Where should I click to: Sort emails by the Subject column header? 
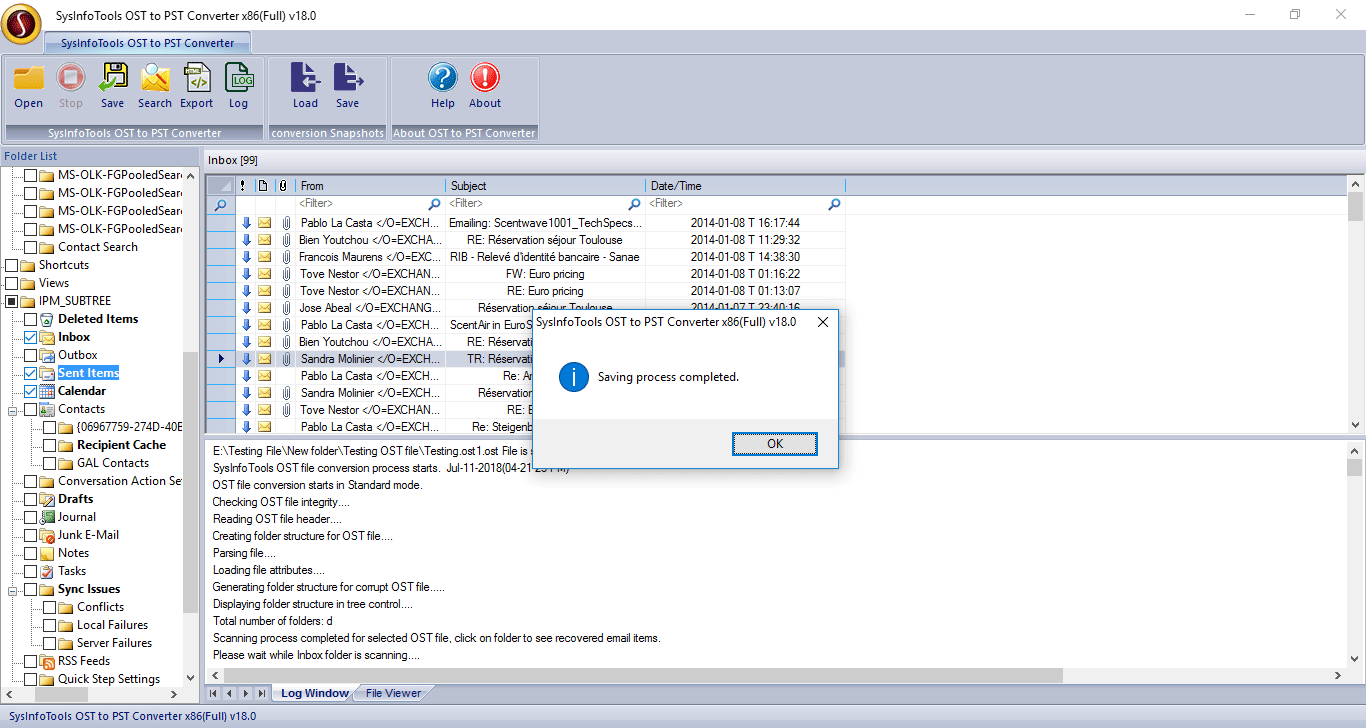(x=546, y=186)
